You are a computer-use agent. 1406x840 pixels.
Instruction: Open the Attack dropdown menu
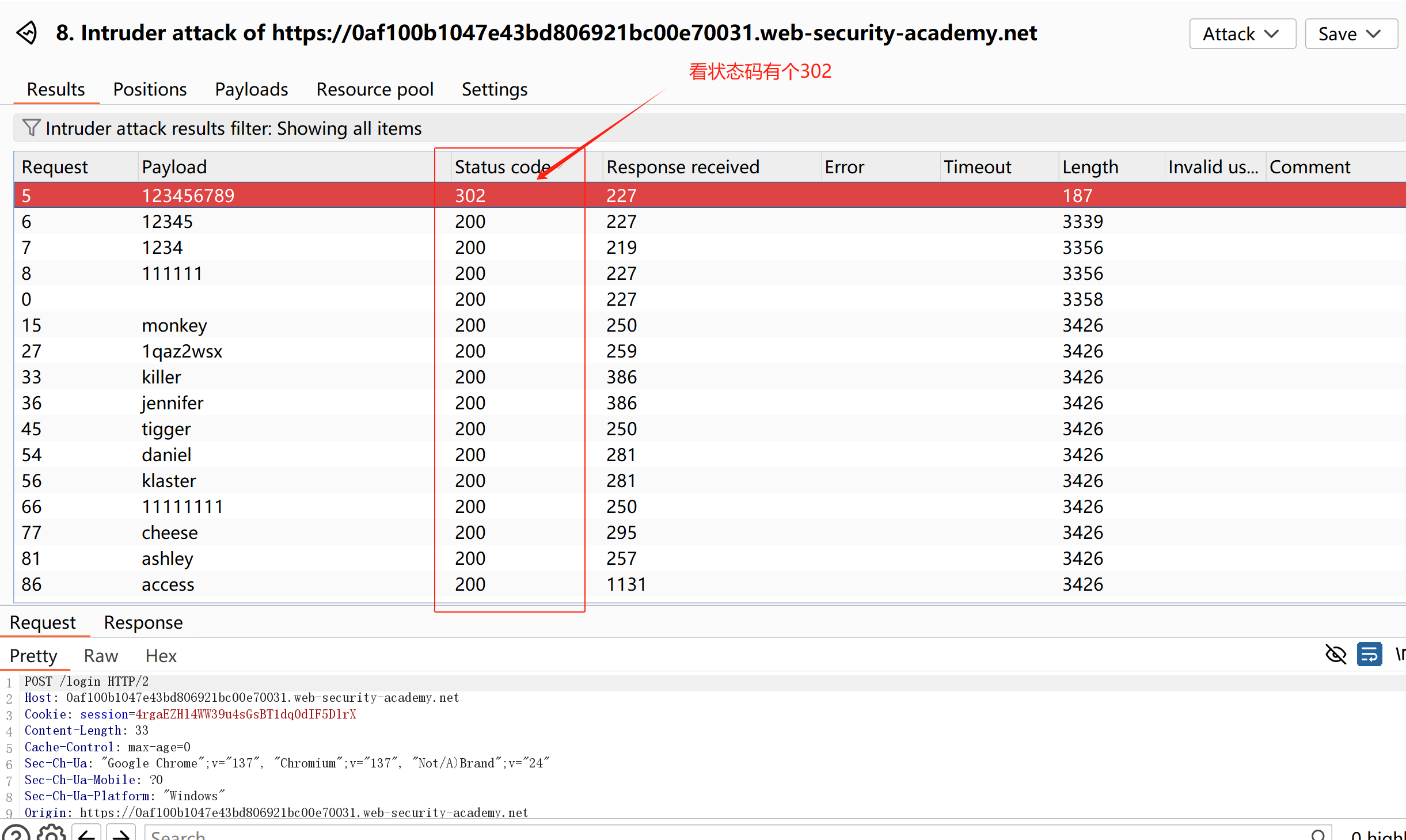pos(1242,34)
